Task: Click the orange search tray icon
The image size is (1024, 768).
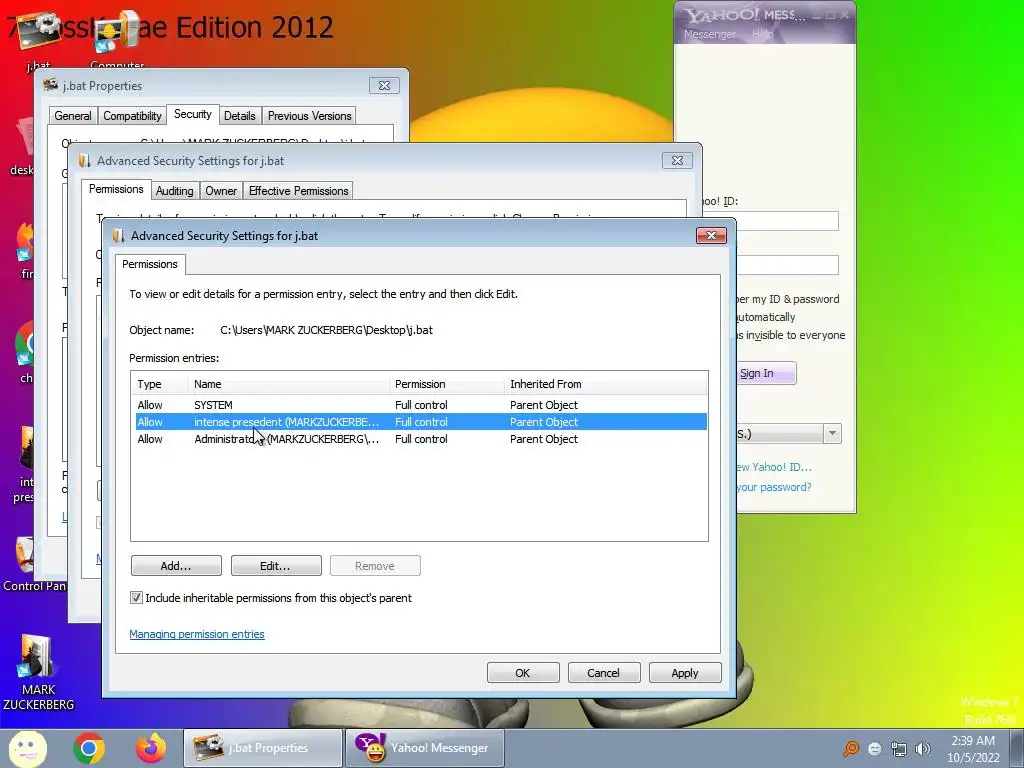Action: tap(851, 748)
